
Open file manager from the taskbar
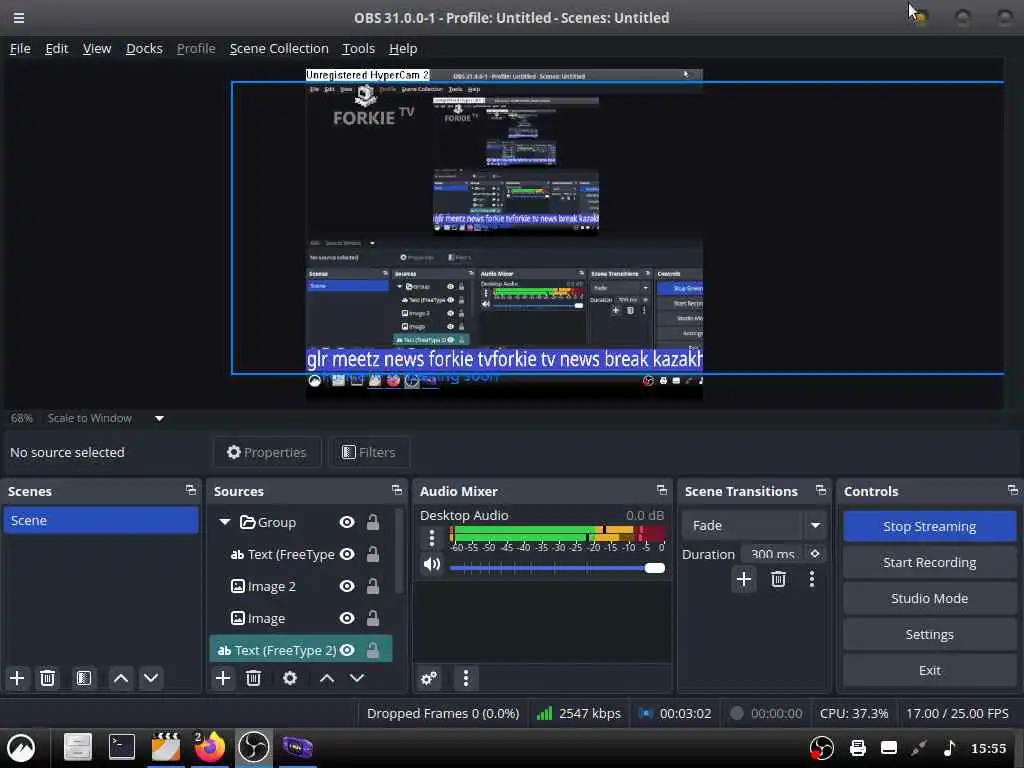tap(78, 747)
